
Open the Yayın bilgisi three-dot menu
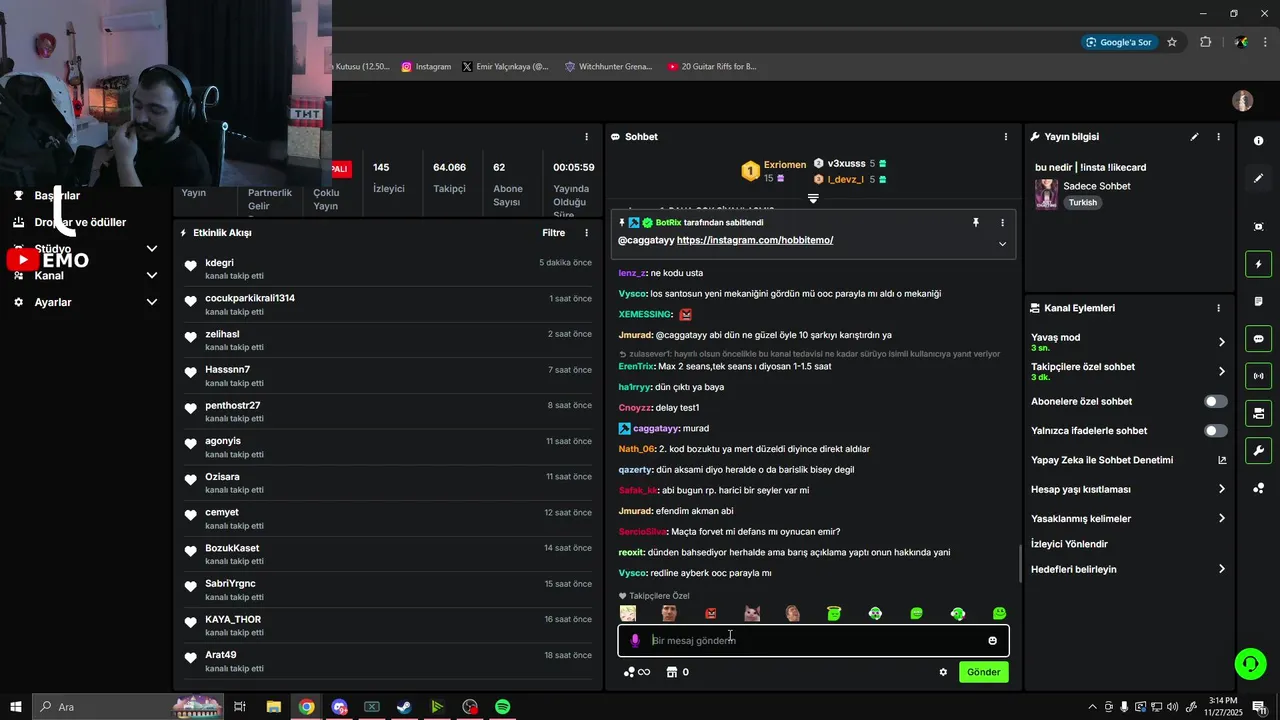[x=1218, y=137]
